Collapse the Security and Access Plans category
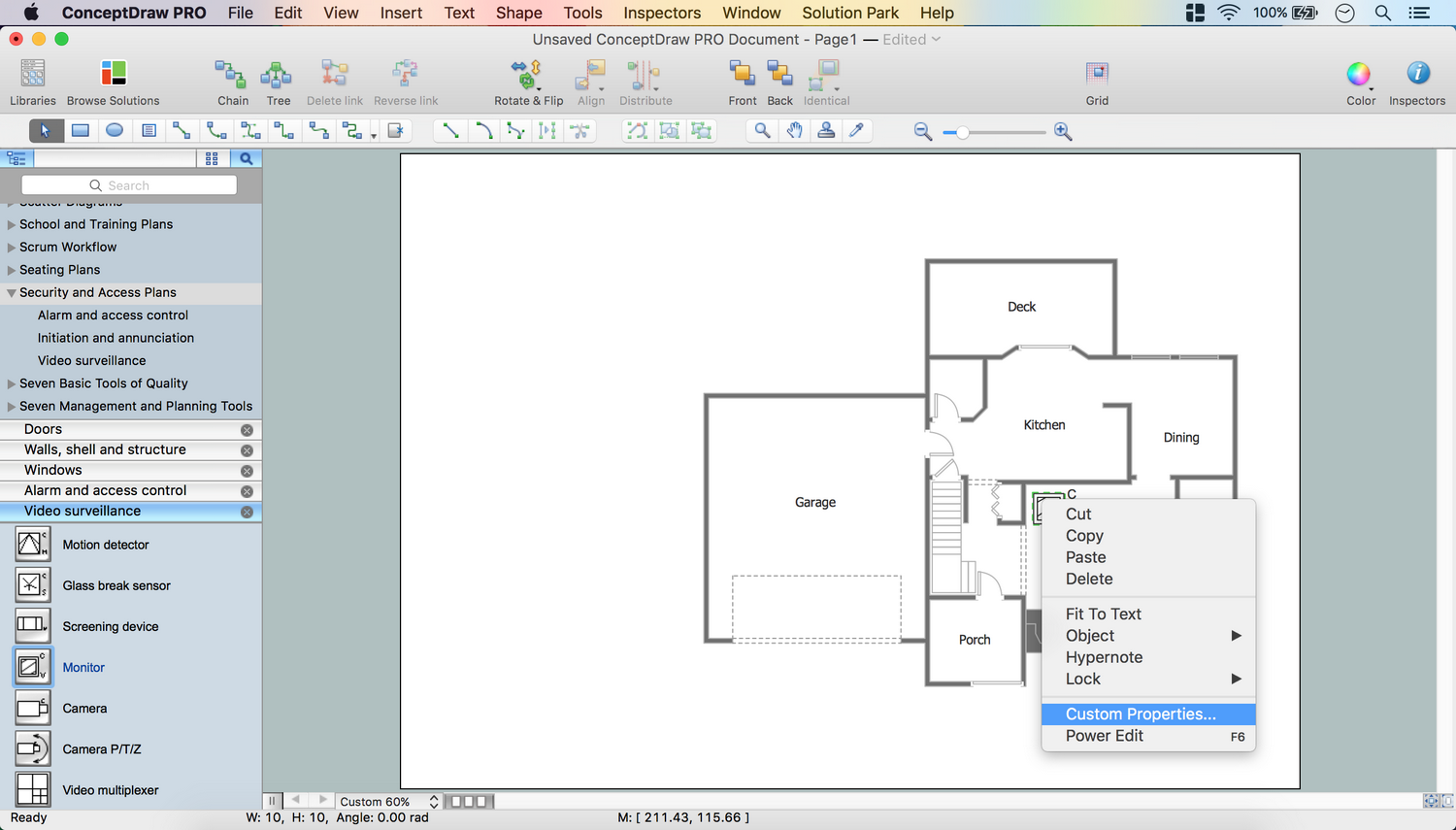The width and height of the screenshot is (1456, 830). click(x=12, y=293)
